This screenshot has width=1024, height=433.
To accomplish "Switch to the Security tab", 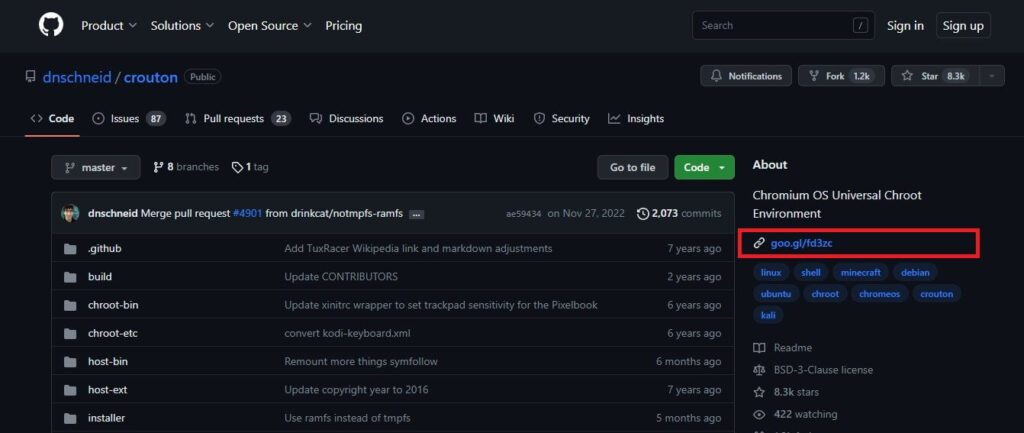I will 562,118.
